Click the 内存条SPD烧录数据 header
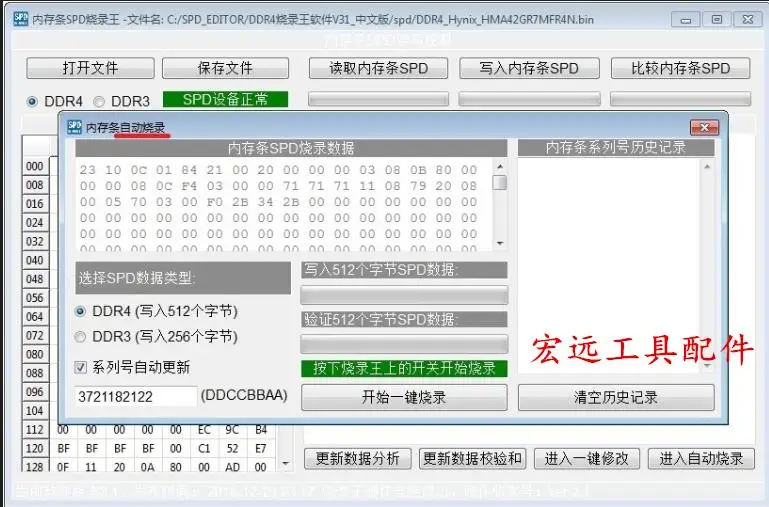This screenshot has height=507, width=769. point(291,148)
